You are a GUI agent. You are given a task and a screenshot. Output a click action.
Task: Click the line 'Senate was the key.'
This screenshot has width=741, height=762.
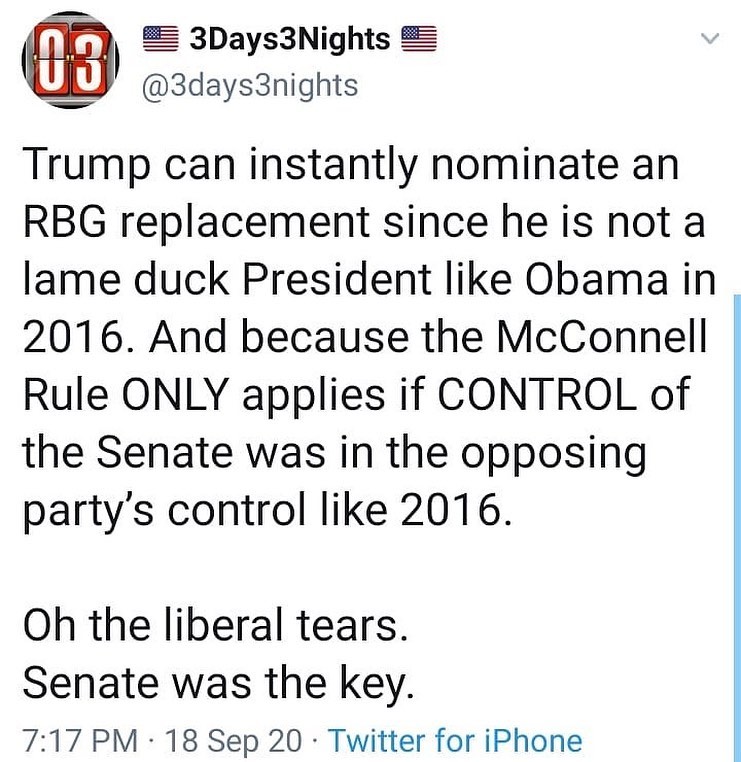click(218, 683)
